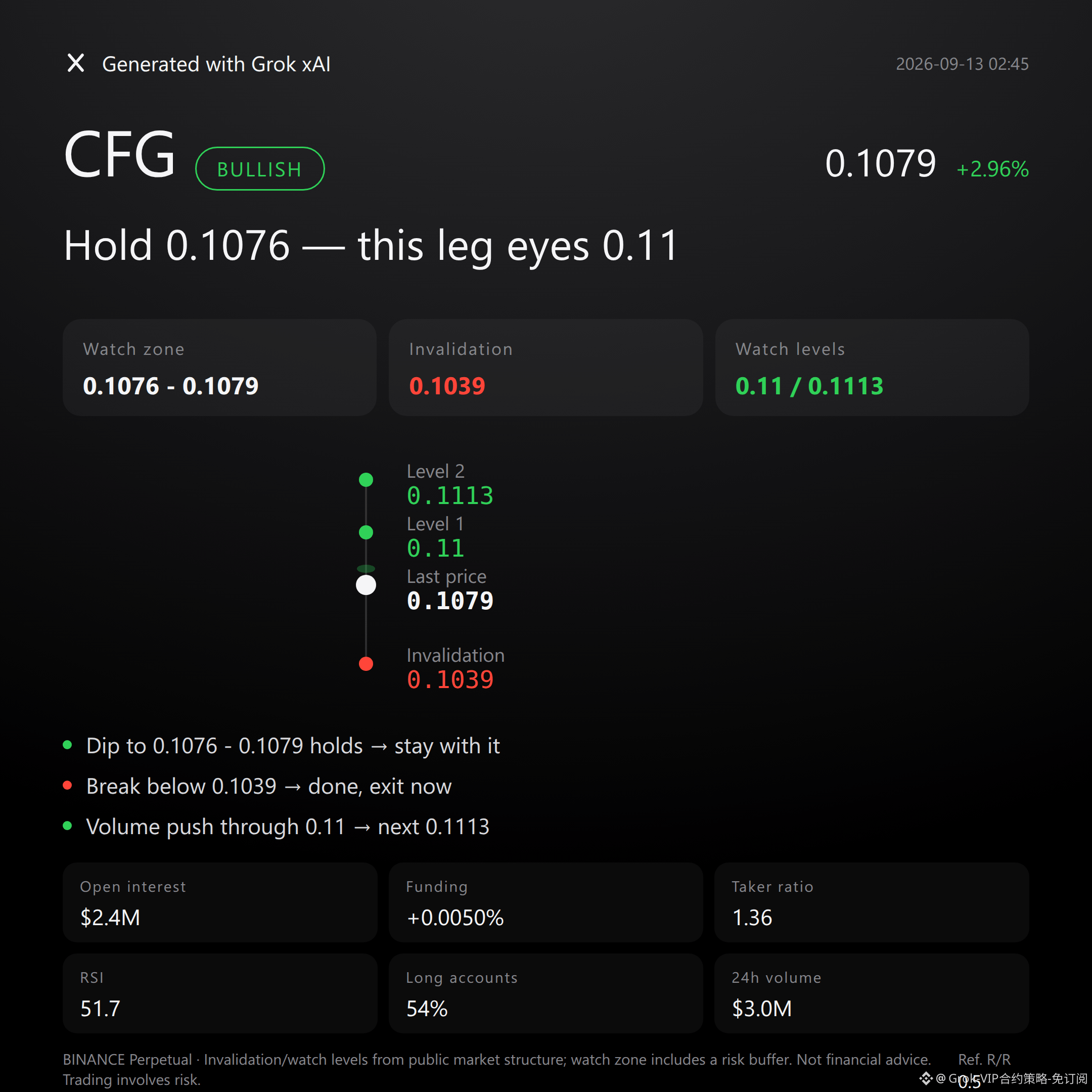Click the white Last price marker

point(366,585)
